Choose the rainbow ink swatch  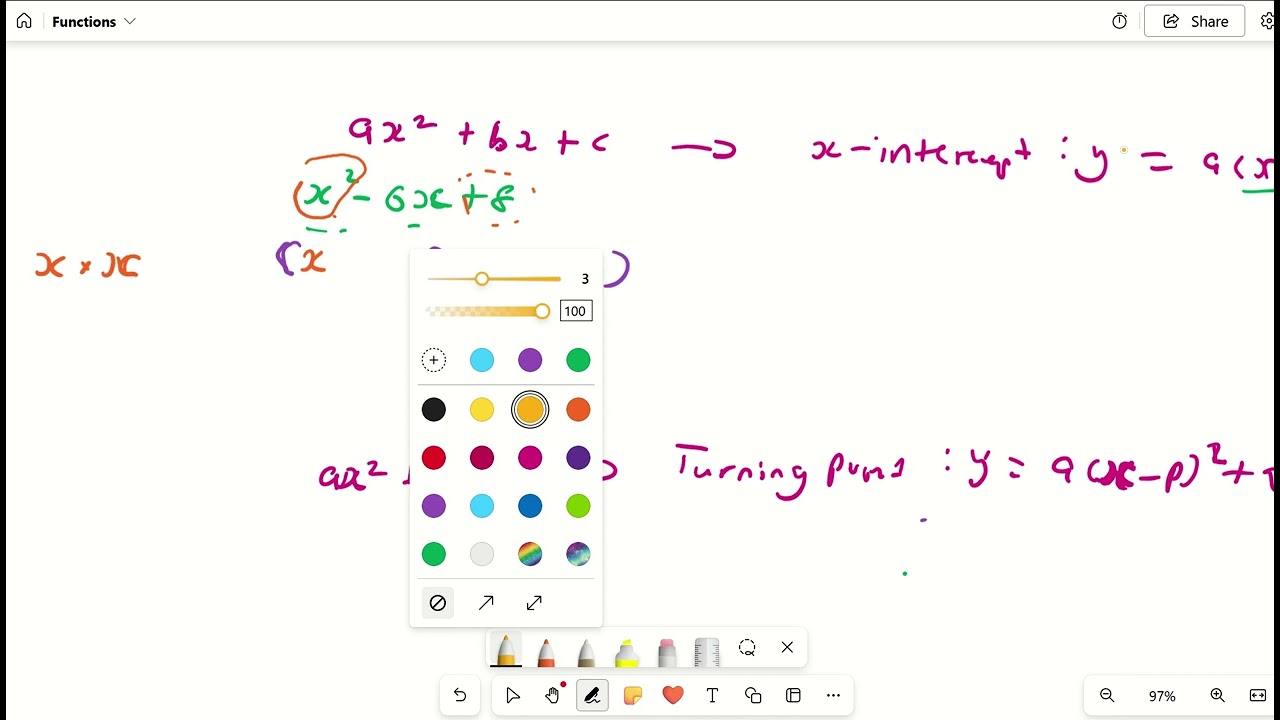530,554
